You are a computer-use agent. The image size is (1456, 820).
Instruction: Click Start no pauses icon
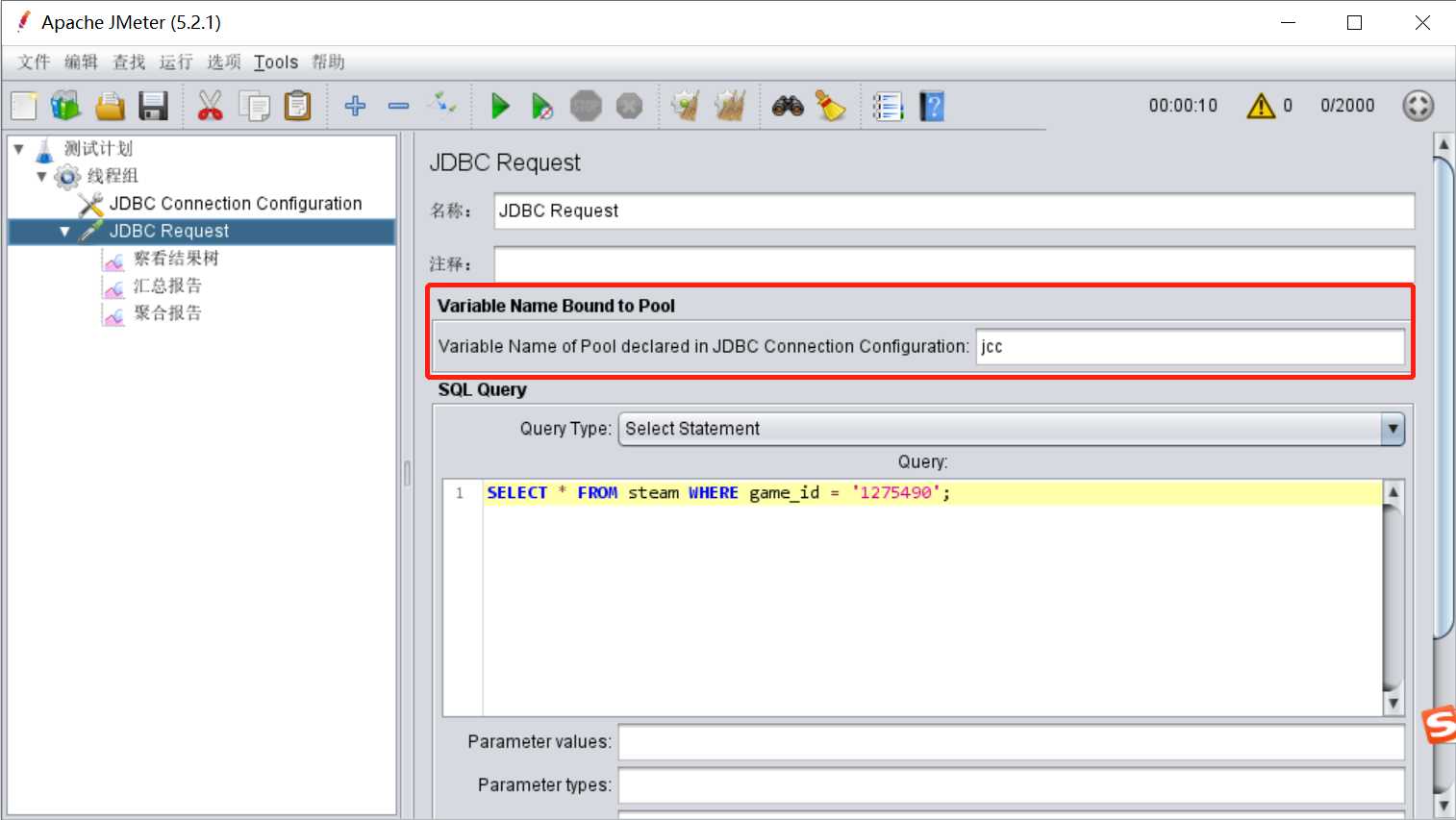[542, 106]
